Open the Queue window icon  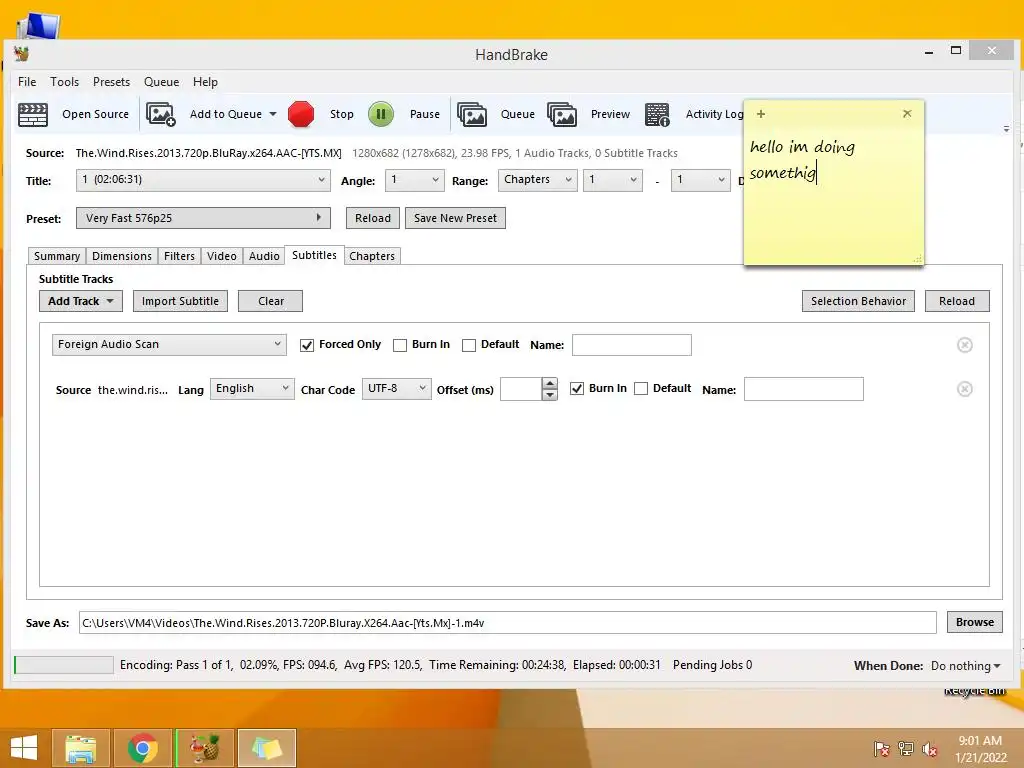472,114
